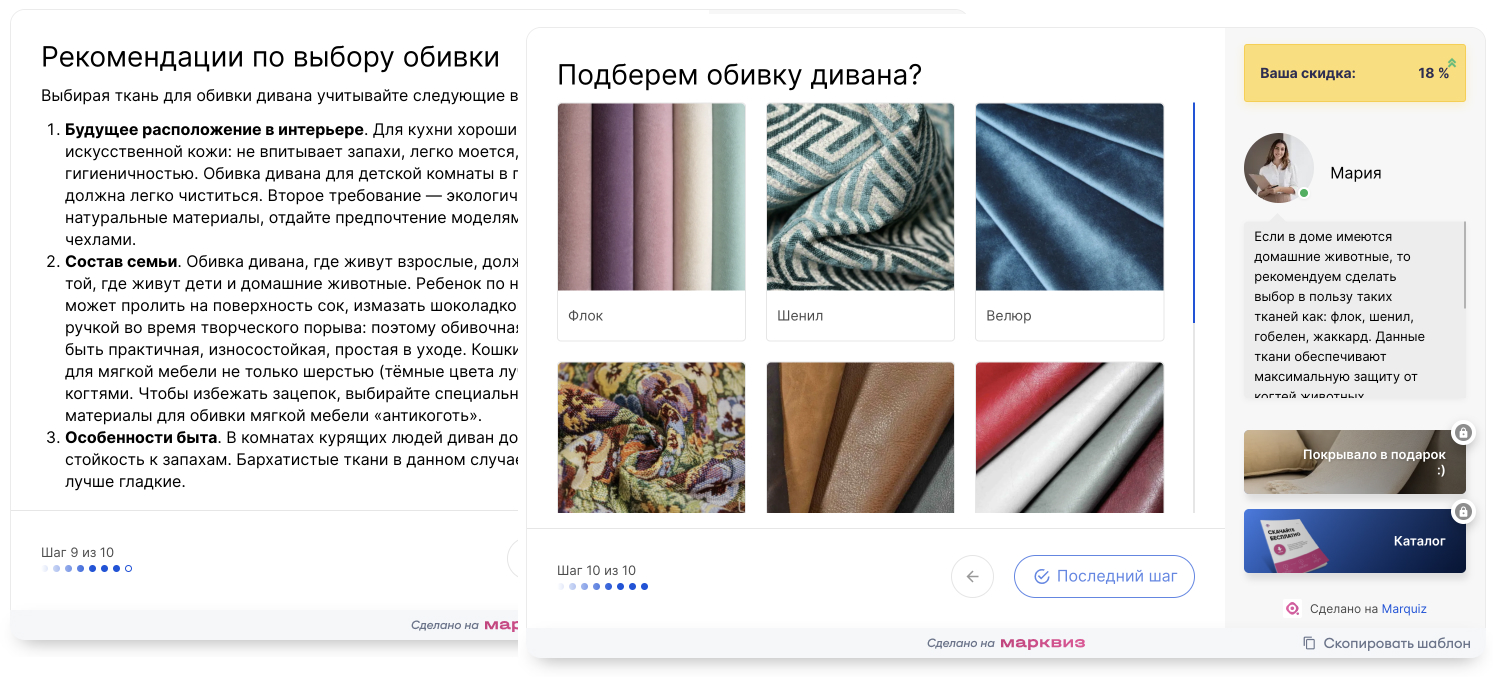Click the Покрывало в подарок banner

coord(1354,462)
